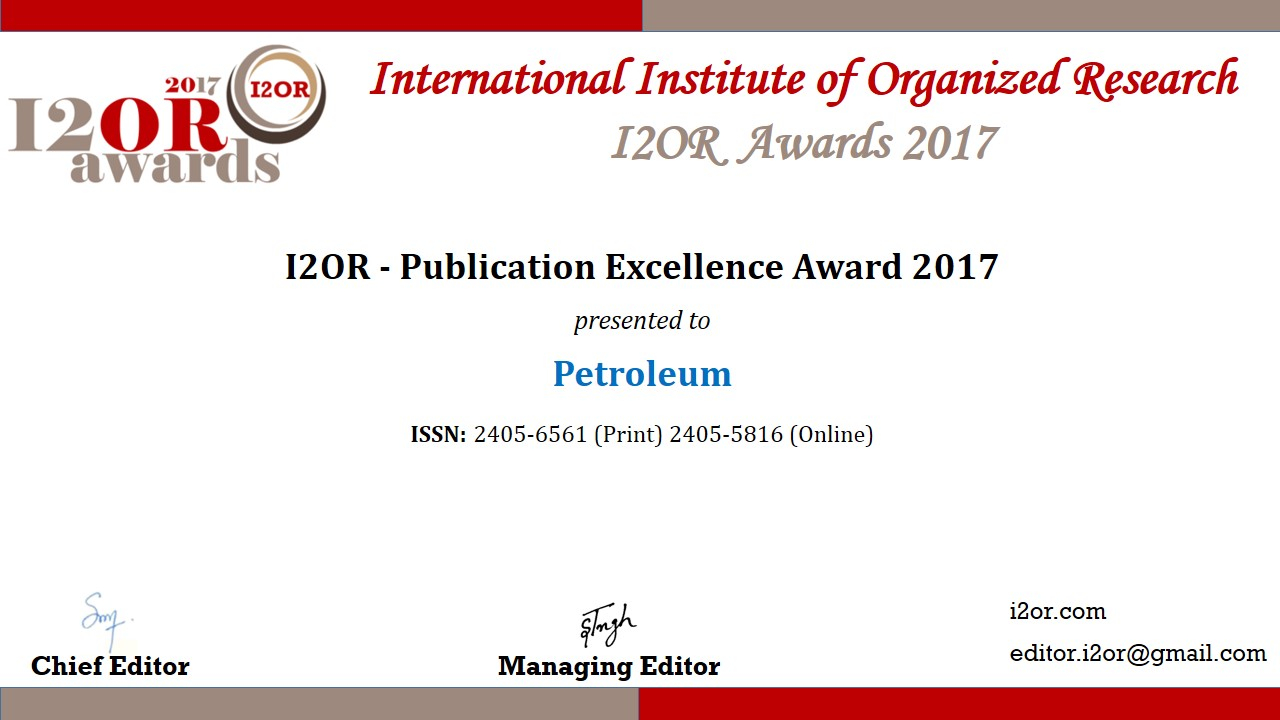Viewport: 1280px width, 720px height.
Task: Click the I2OR Awards 2017 subtitle
Action: tap(804, 143)
